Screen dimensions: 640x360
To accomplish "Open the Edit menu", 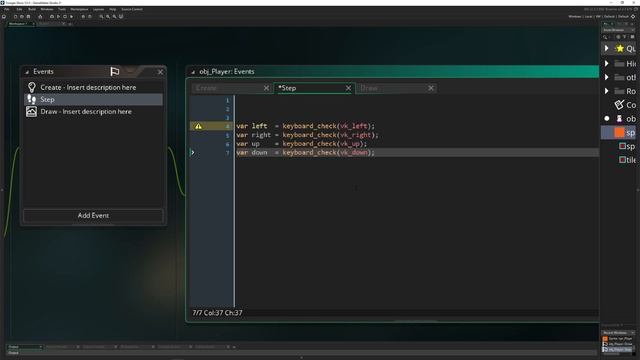I will [19, 9].
